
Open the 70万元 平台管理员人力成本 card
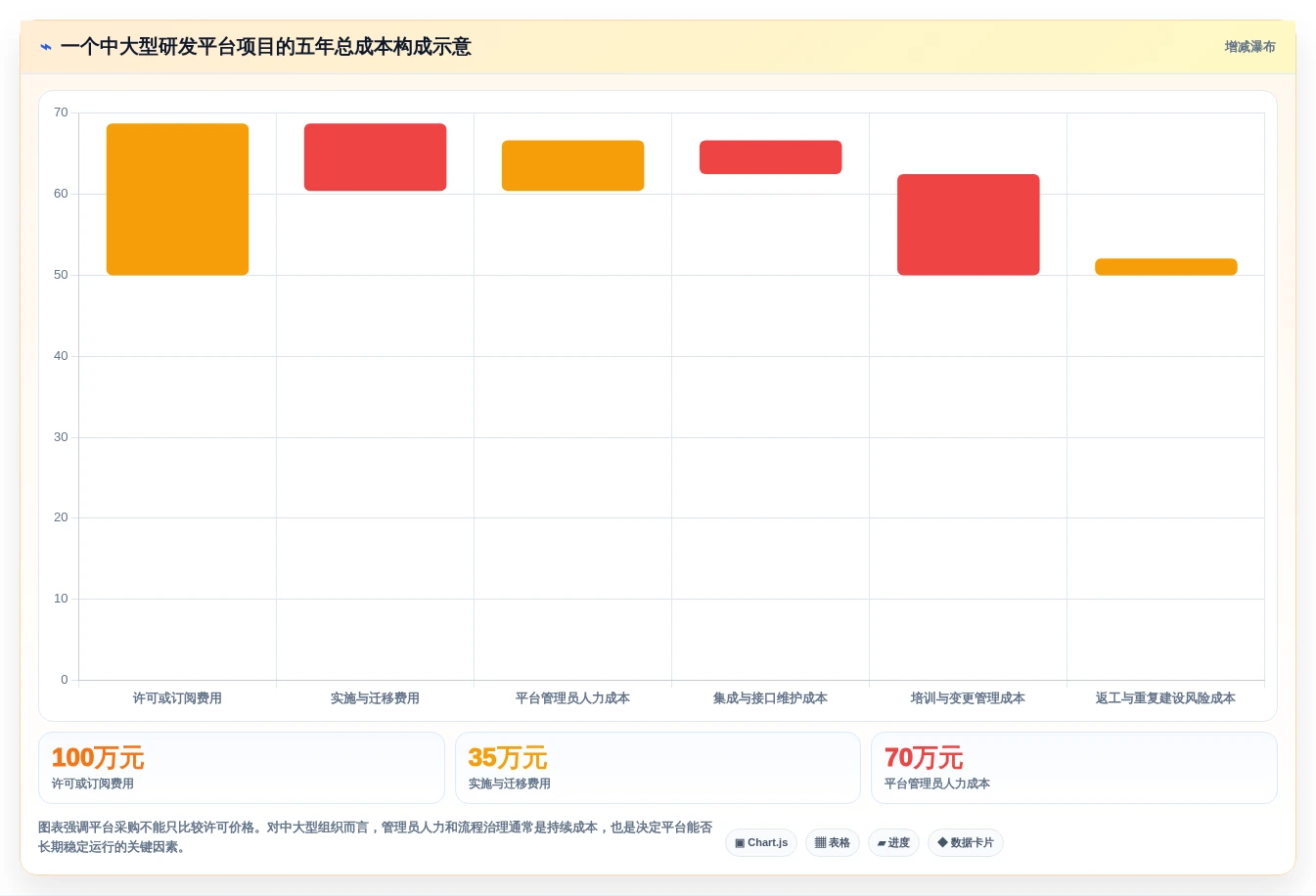click(x=1074, y=768)
